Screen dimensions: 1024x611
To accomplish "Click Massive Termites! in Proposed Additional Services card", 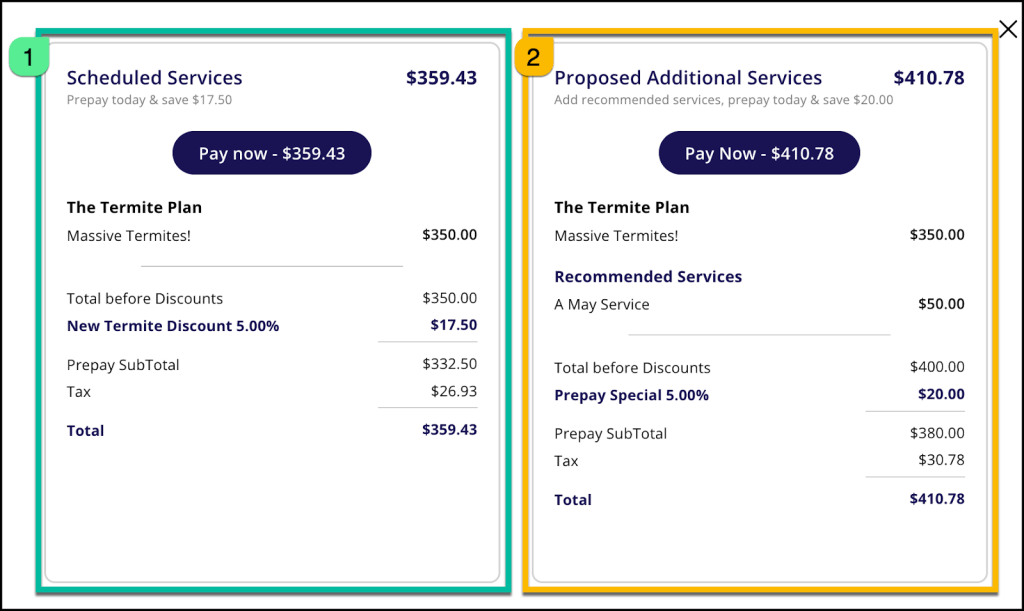I will point(616,236).
